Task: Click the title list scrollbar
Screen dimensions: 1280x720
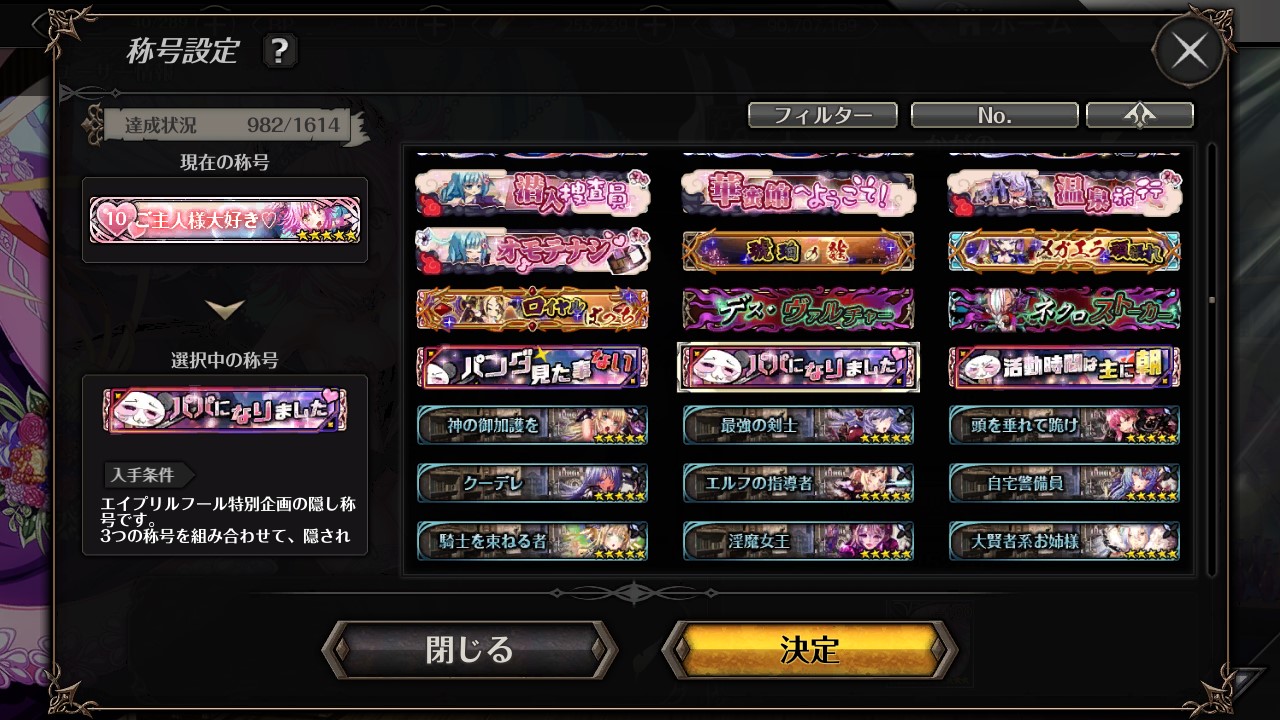Action: pos(1212,360)
